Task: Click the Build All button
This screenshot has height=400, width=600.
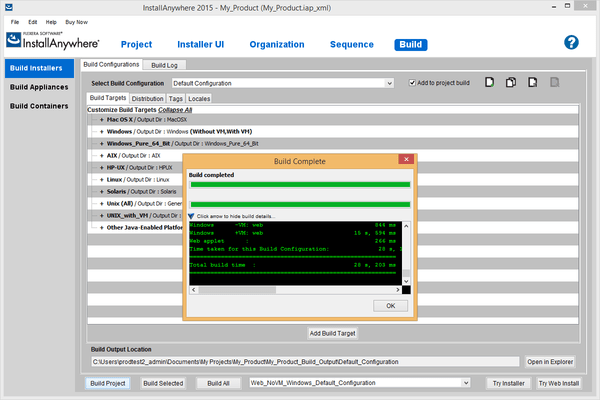Action: coord(218,383)
